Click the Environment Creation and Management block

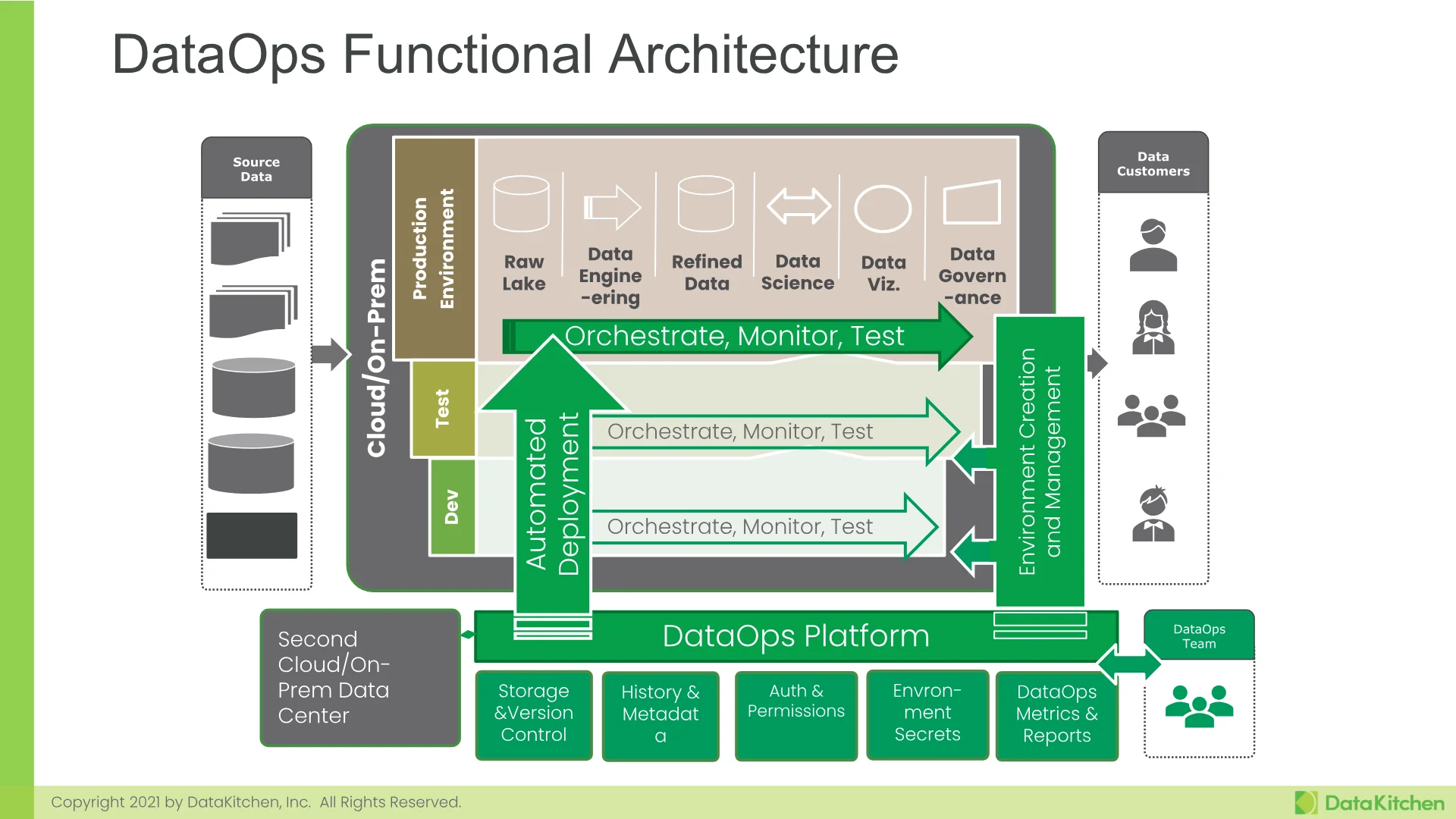(1040, 461)
